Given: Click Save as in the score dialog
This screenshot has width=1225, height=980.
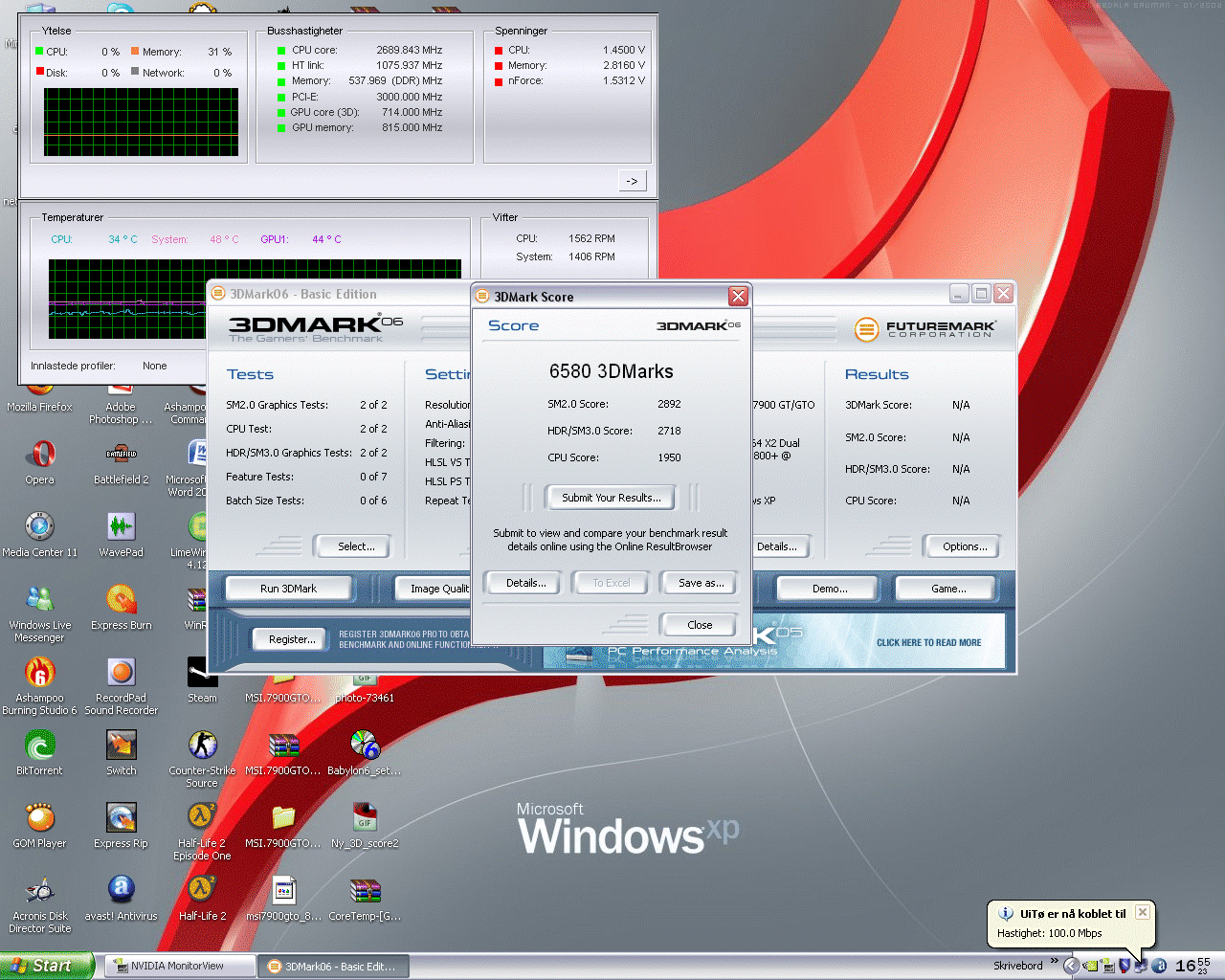Looking at the screenshot, I should click(701, 583).
